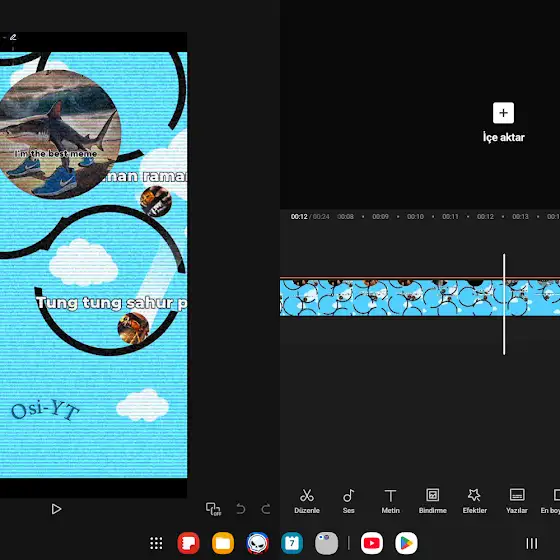Open the app drawer grid icon
The image size is (560, 560).
(x=156, y=543)
